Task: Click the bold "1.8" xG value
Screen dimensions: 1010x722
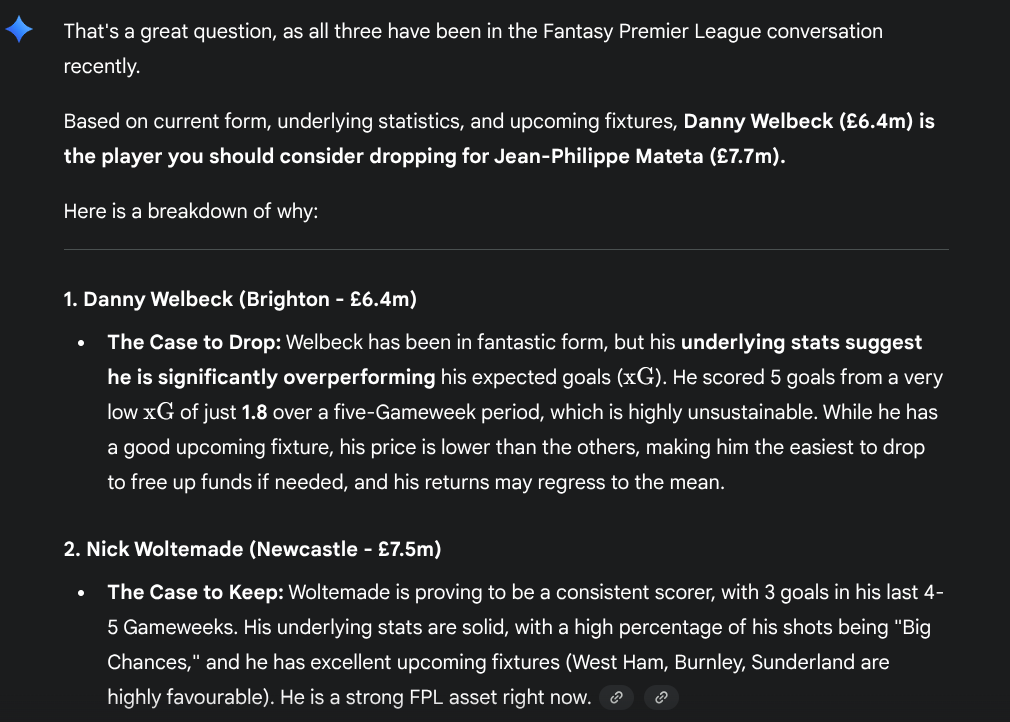Action: click(x=255, y=412)
